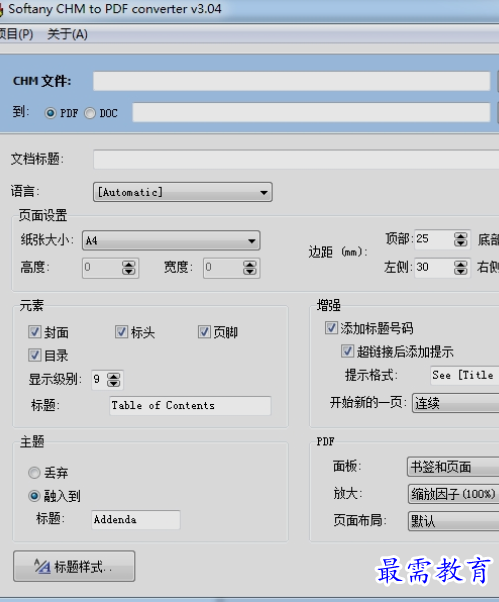Open the 关于(A) menu
Screen dimensions: 499x602
point(67,34)
